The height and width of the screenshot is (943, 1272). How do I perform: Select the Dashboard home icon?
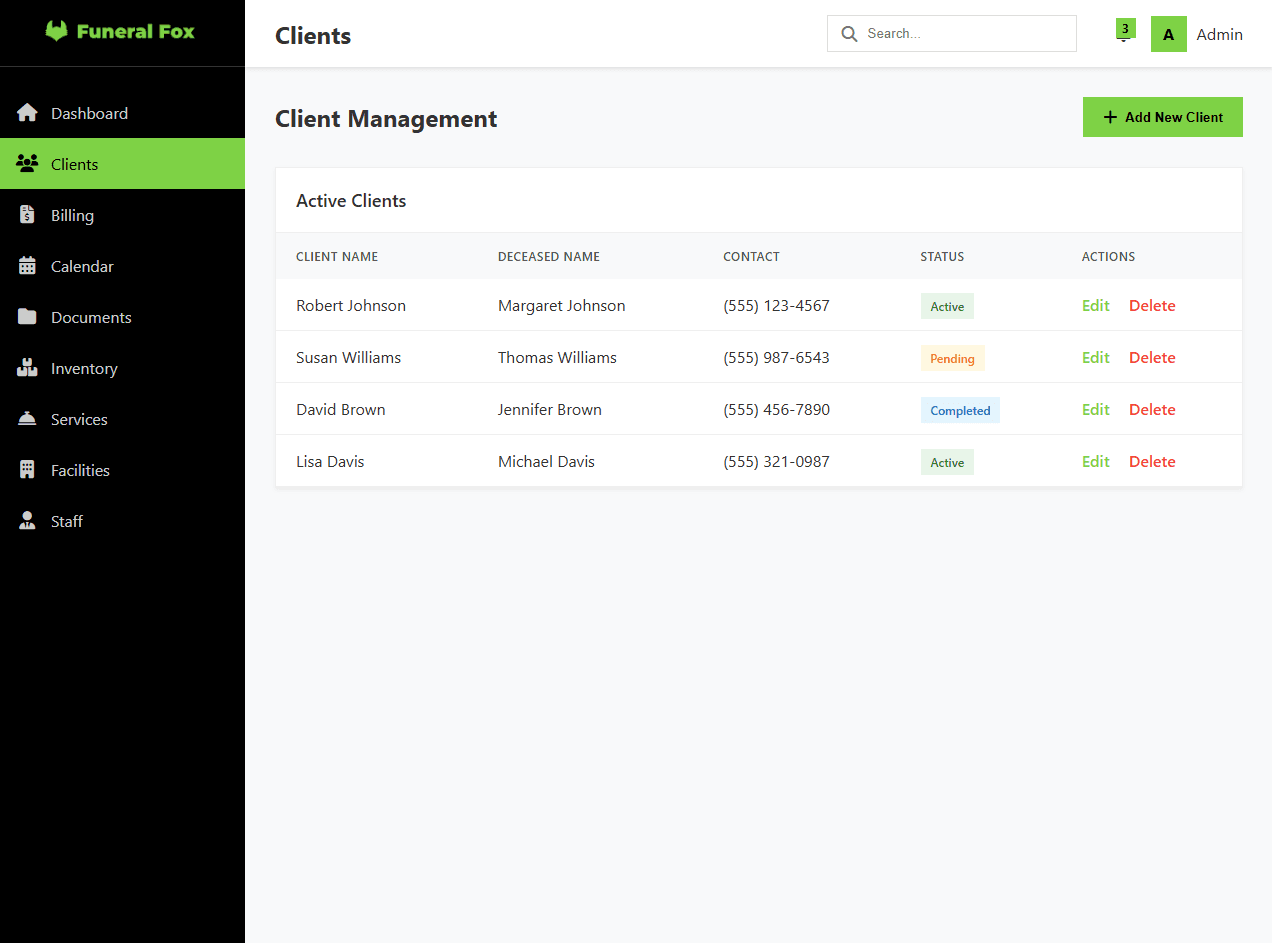(x=26, y=112)
